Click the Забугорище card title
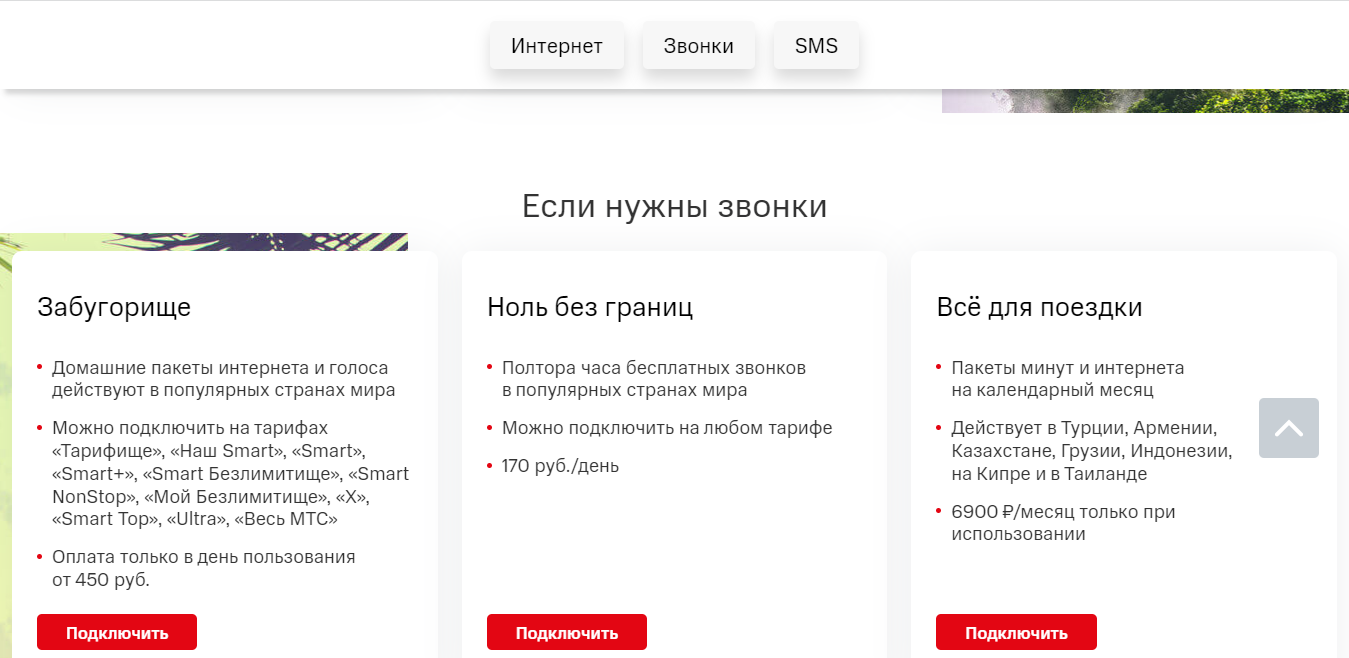 click(114, 307)
